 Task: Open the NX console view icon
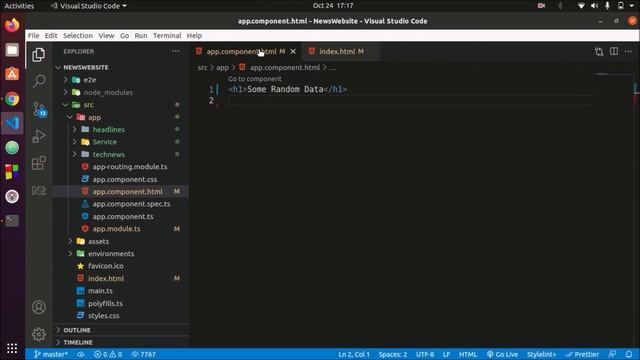point(39,191)
